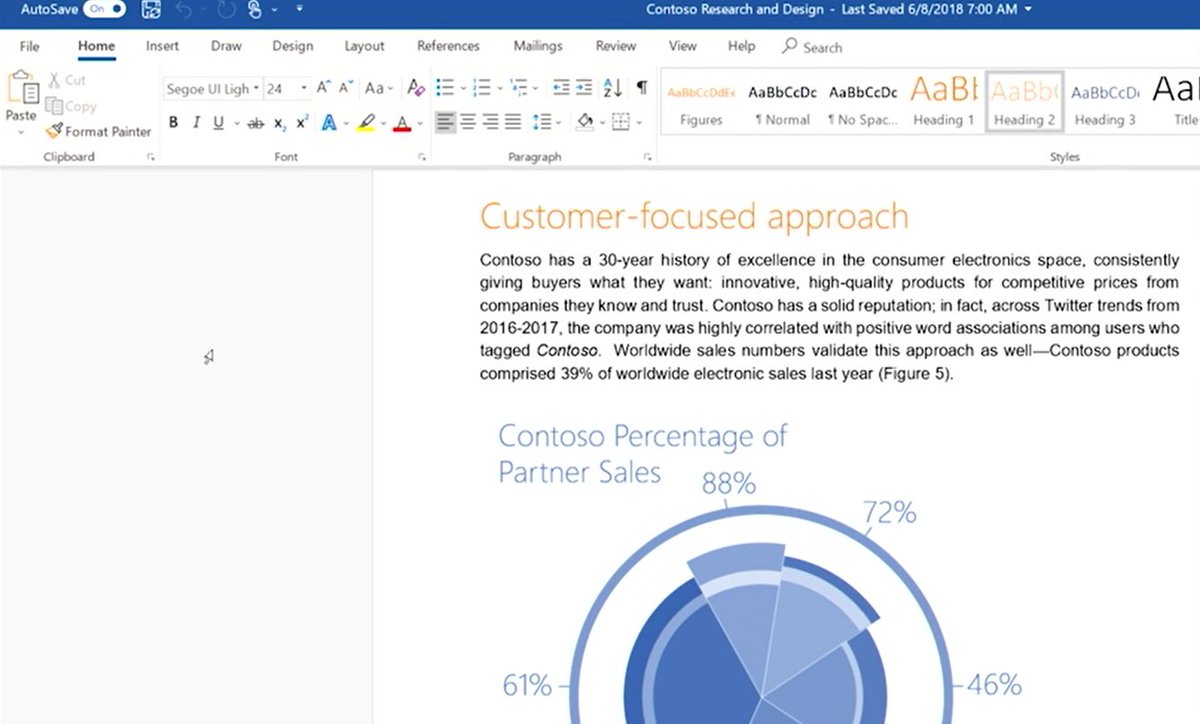The image size is (1200, 724).
Task: Toggle align left paragraph setting
Action: click(444, 122)
